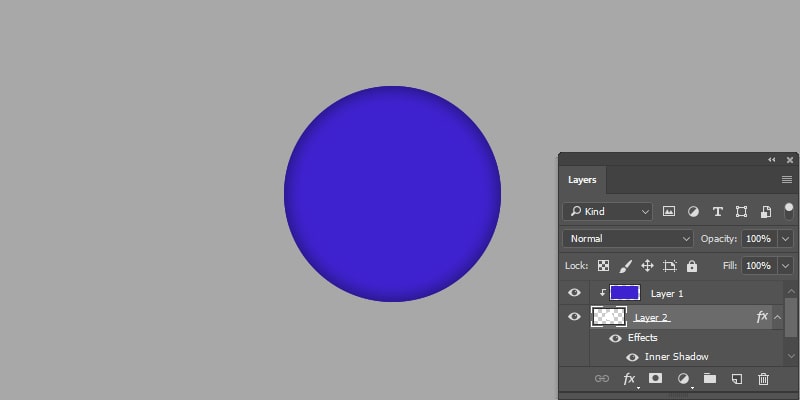The width and height of the screenshot is (800, 400).
Task: Lock all layer attributes
Action: pos(692,266)
